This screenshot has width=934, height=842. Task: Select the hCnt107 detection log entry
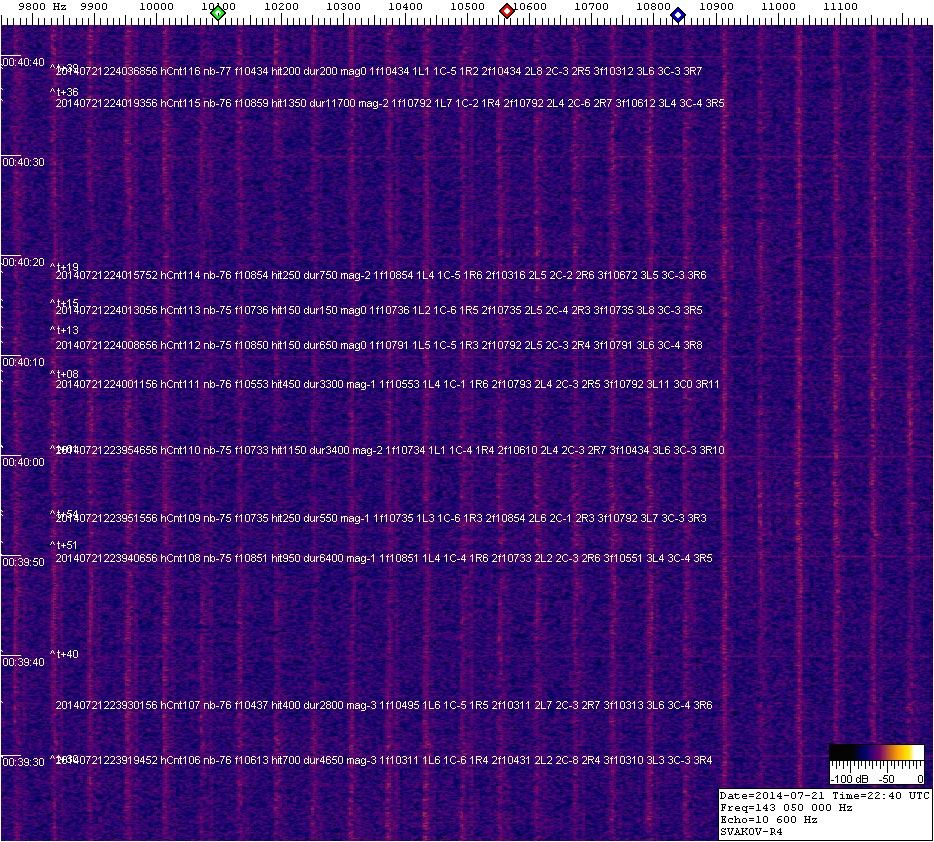pos(384,706)
